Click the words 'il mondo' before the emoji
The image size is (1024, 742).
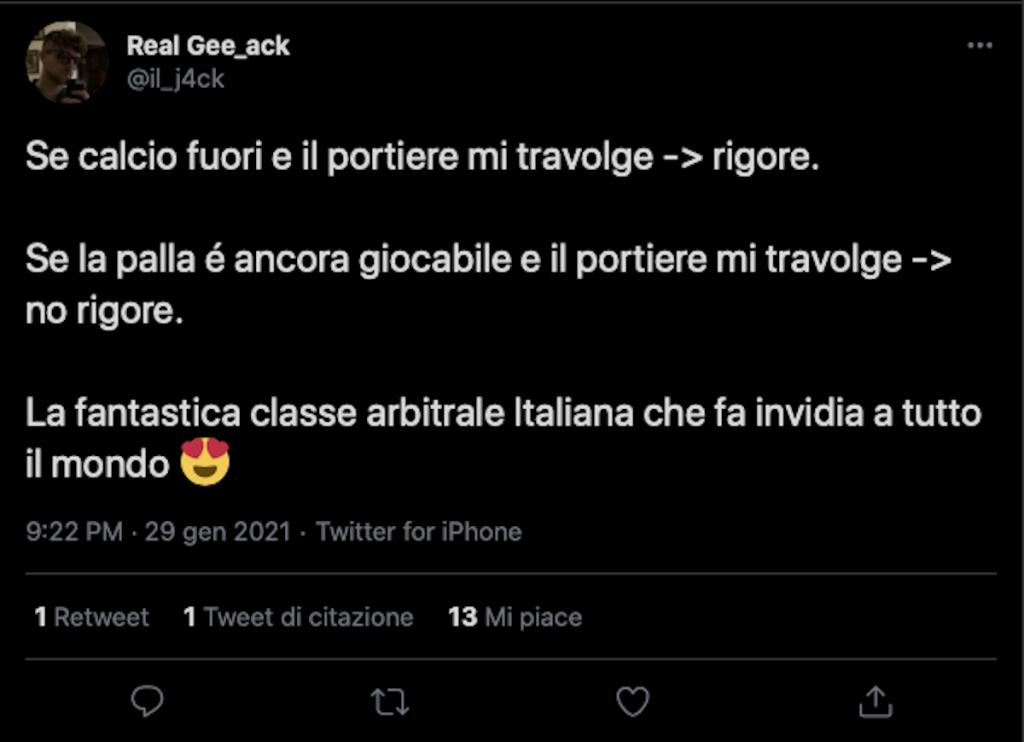[x=97, y=464]
